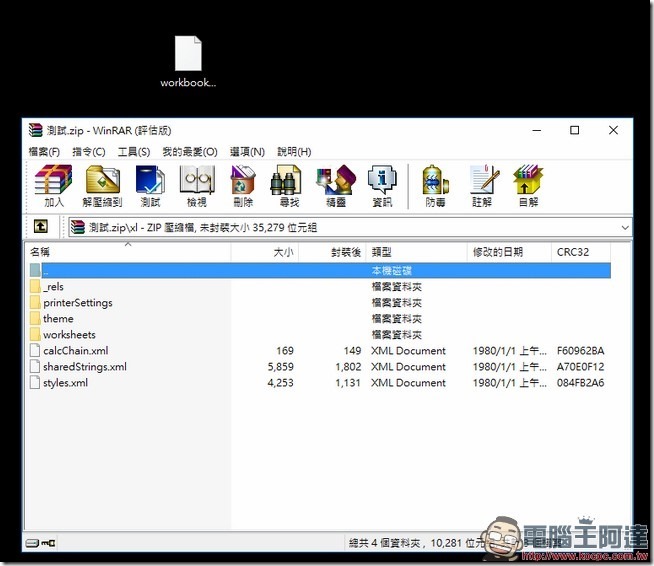Click the CRC32 value F60962BA
This screenshot has width=654, height=566.
580,350
